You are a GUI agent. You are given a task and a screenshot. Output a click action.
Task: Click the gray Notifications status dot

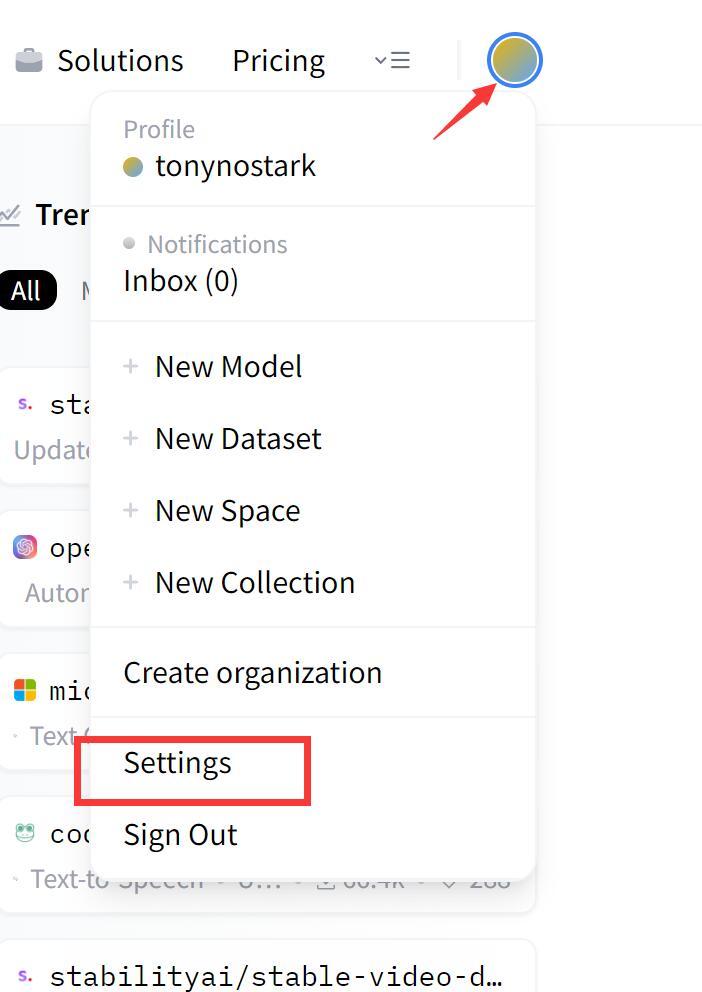[x=129, y=243]
